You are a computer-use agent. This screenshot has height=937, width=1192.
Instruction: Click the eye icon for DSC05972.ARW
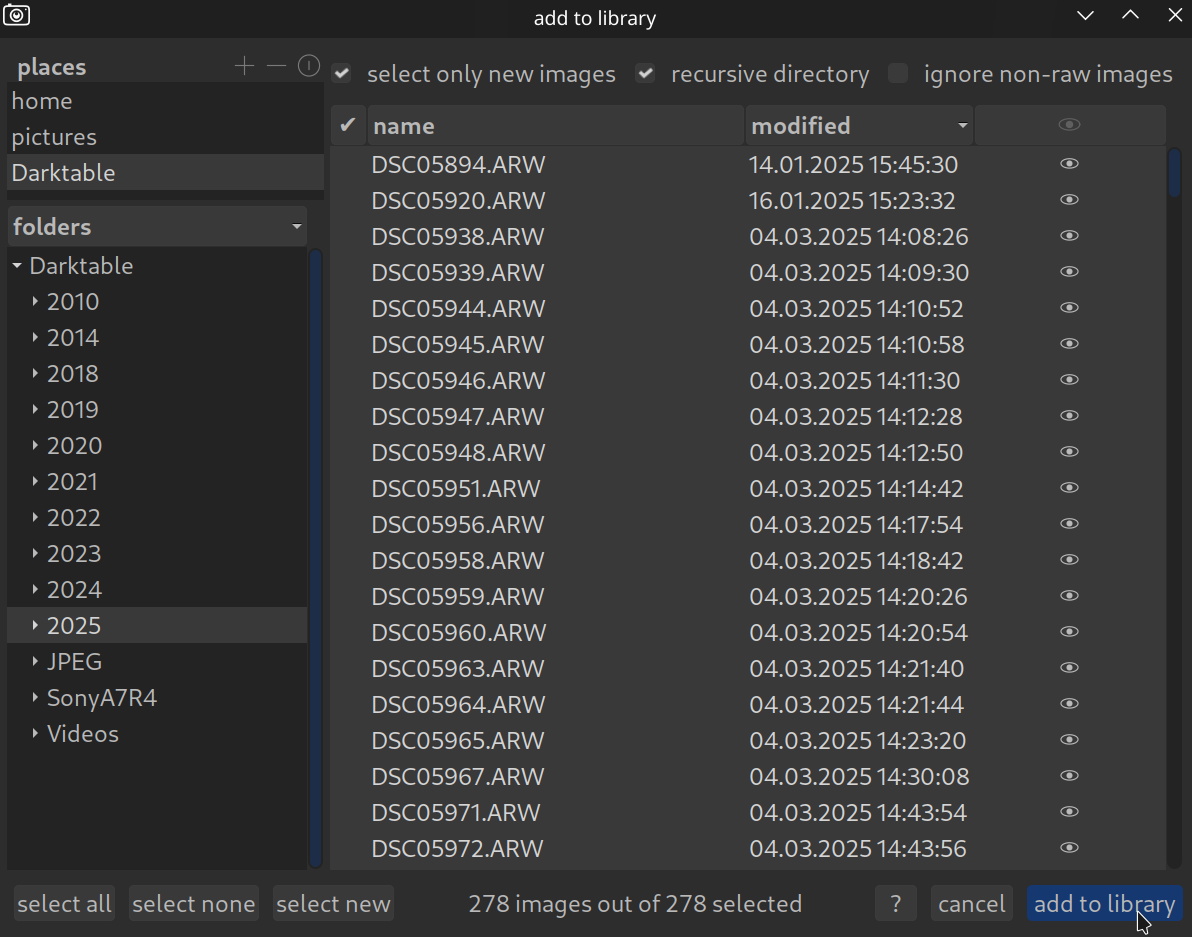click(x=1069, y=848)
